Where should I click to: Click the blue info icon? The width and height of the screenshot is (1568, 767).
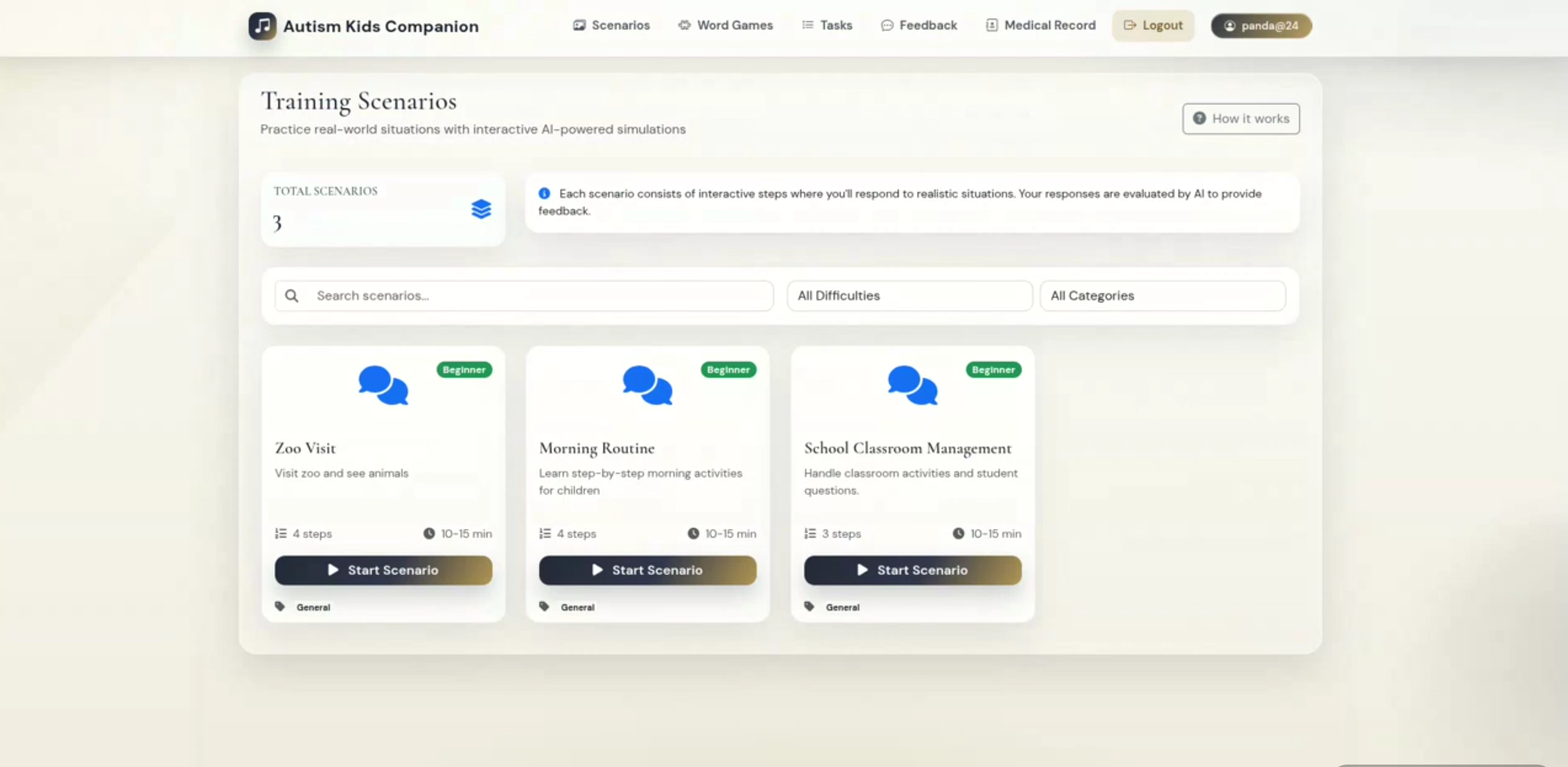tap(544, 193)
